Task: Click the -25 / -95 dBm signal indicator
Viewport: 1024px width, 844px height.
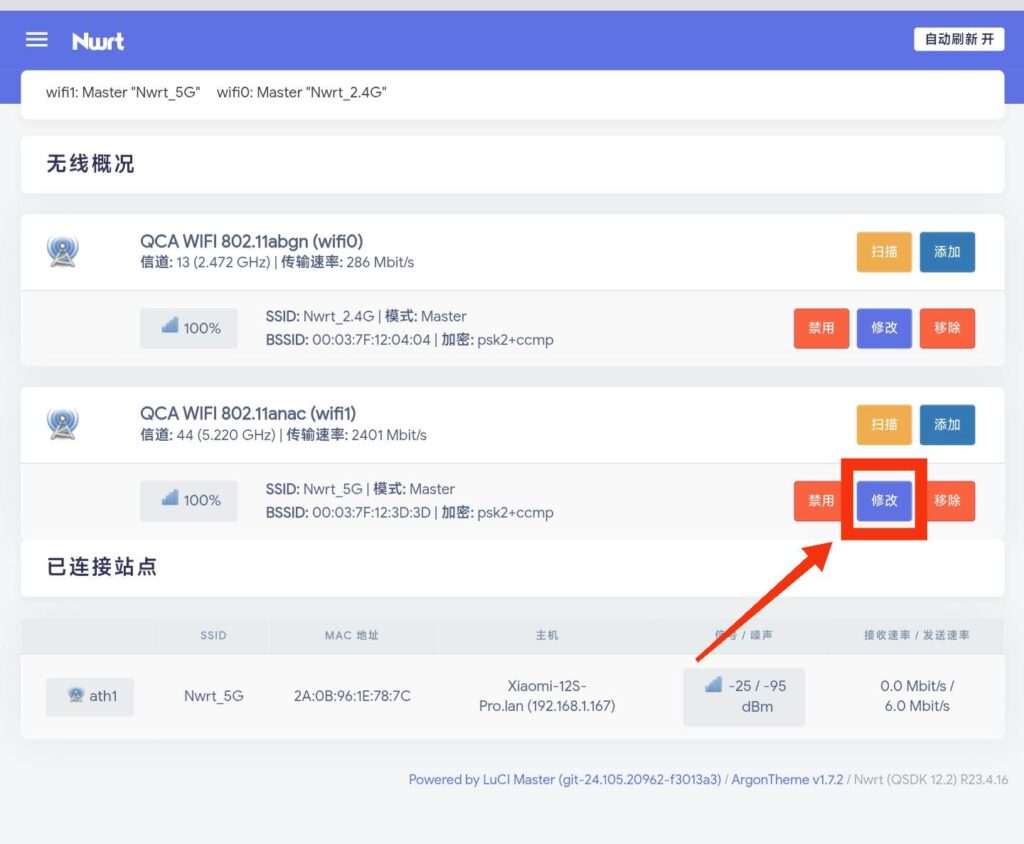Action: pos(744,696)
